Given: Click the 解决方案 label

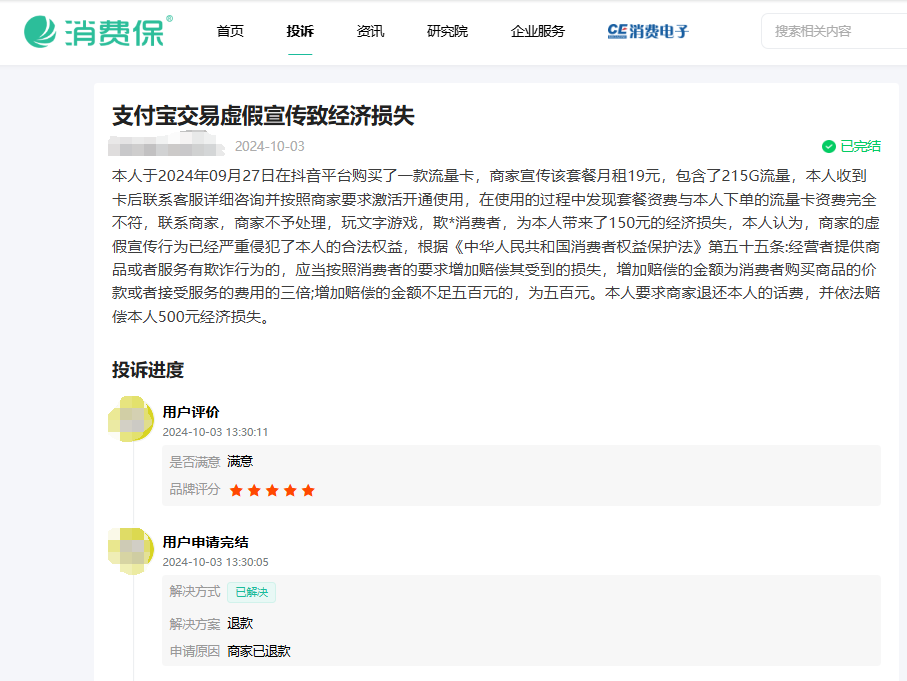Looking at the screenshot, I should 194,624.
